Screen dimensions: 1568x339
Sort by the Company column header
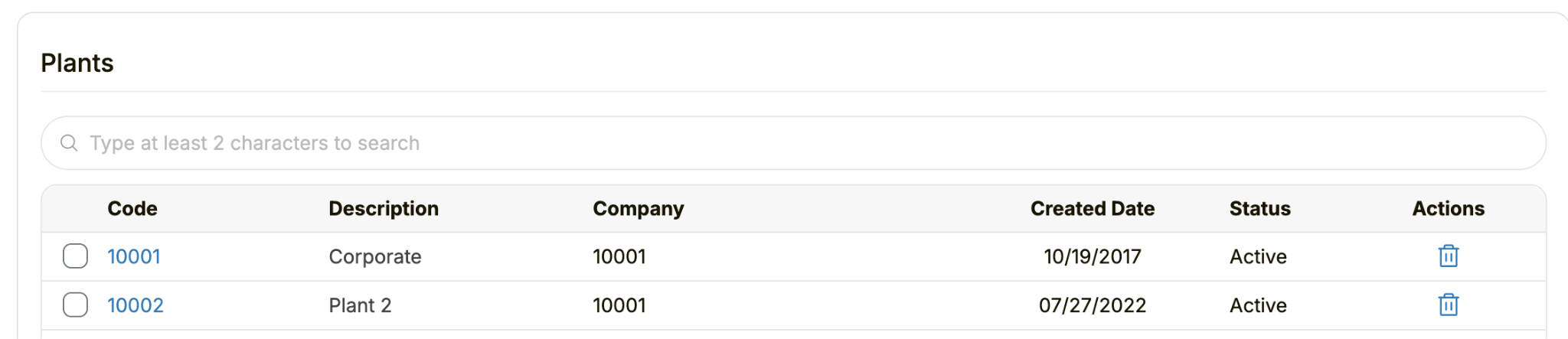[639, 208]
